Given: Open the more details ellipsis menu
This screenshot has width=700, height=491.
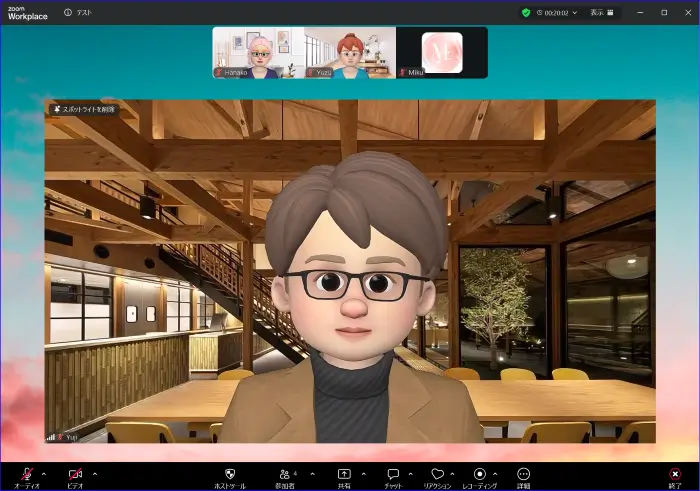Looking at the screenshot, I should (x=523, y=474).
